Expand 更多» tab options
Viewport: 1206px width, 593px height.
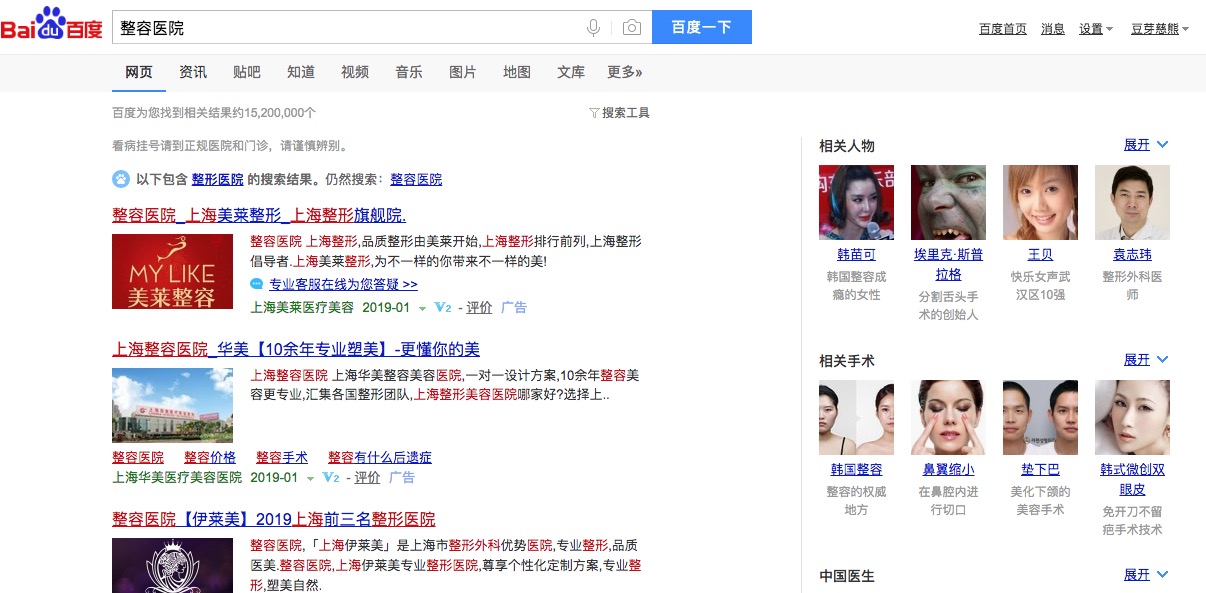(x=625, y=72)
